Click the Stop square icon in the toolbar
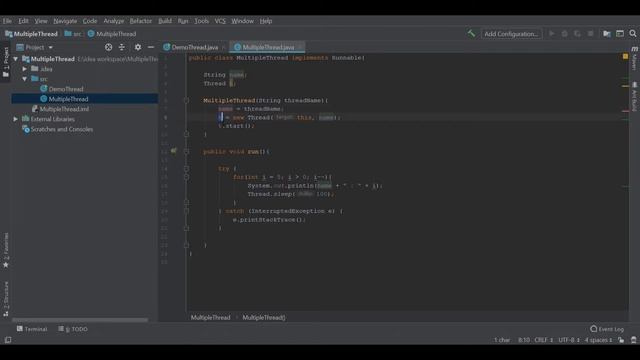Viewport: 640px width, 360px height. click(590, 33)
